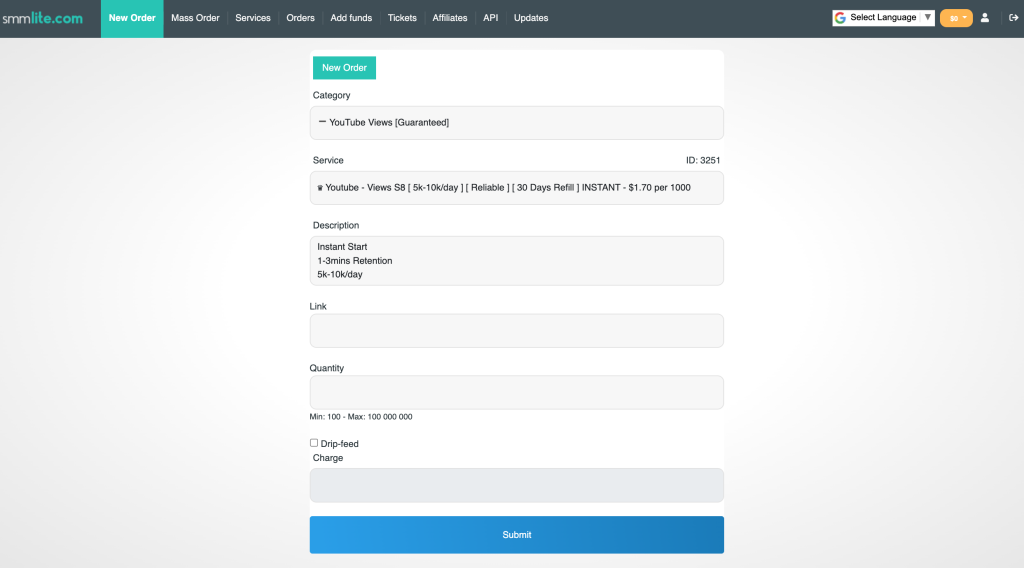1024x568 pixels.
Task: Click the green New Order form button
Action: tap(344, 68)
